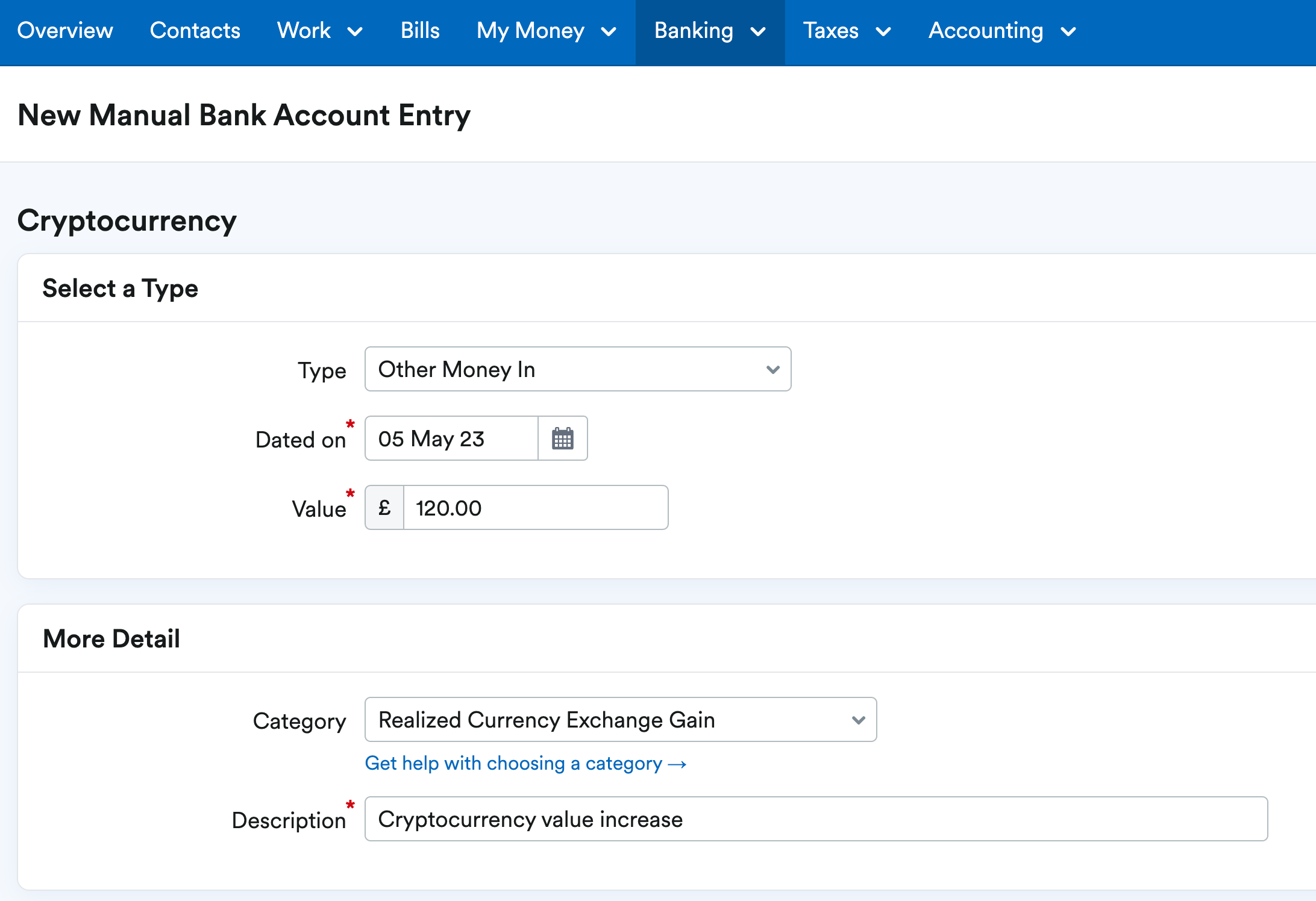Expand the Work menu
Viewport: 1316px width, 901px height.
tap(319, 31)
